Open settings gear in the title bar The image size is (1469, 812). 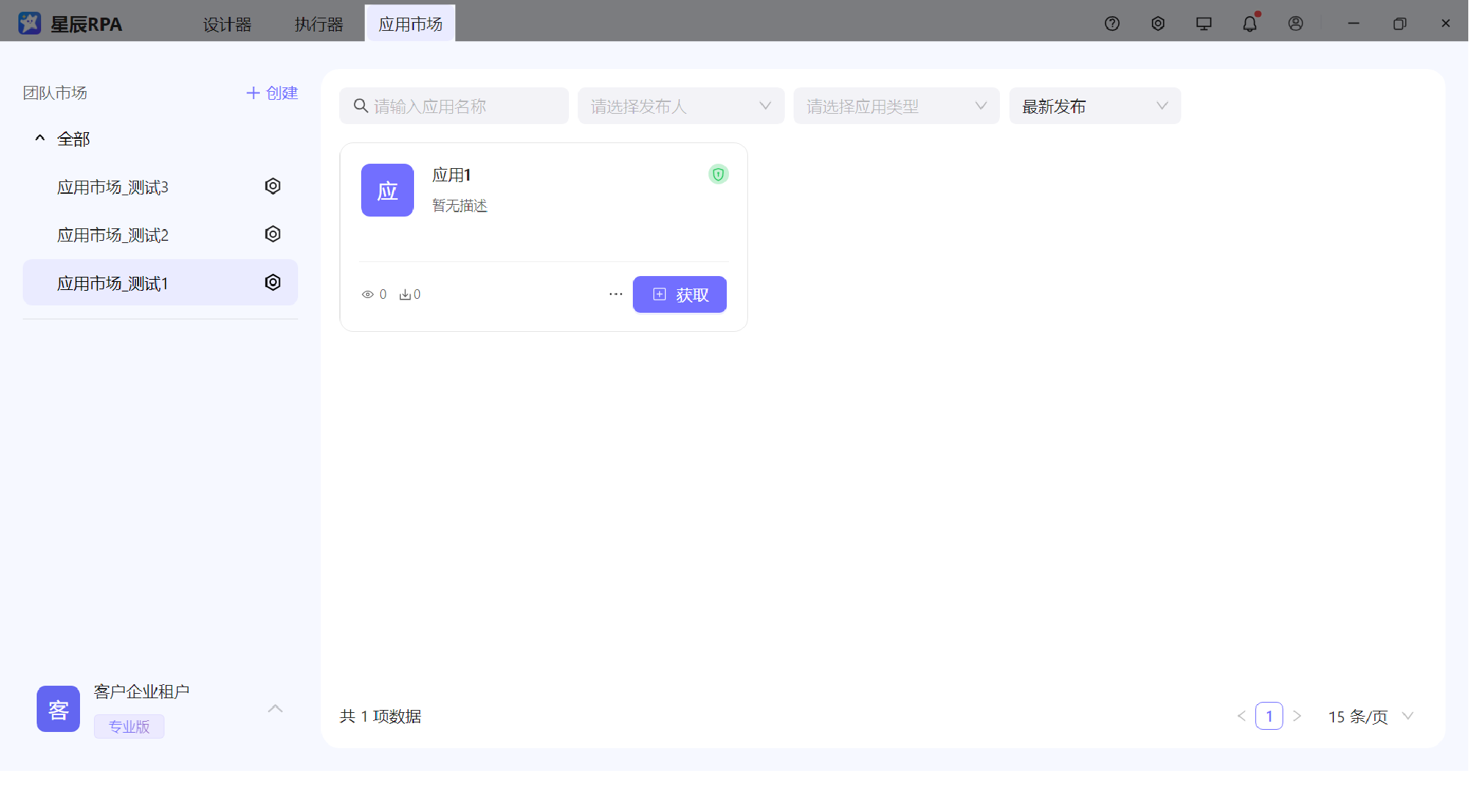click(x=1158, y=23)
